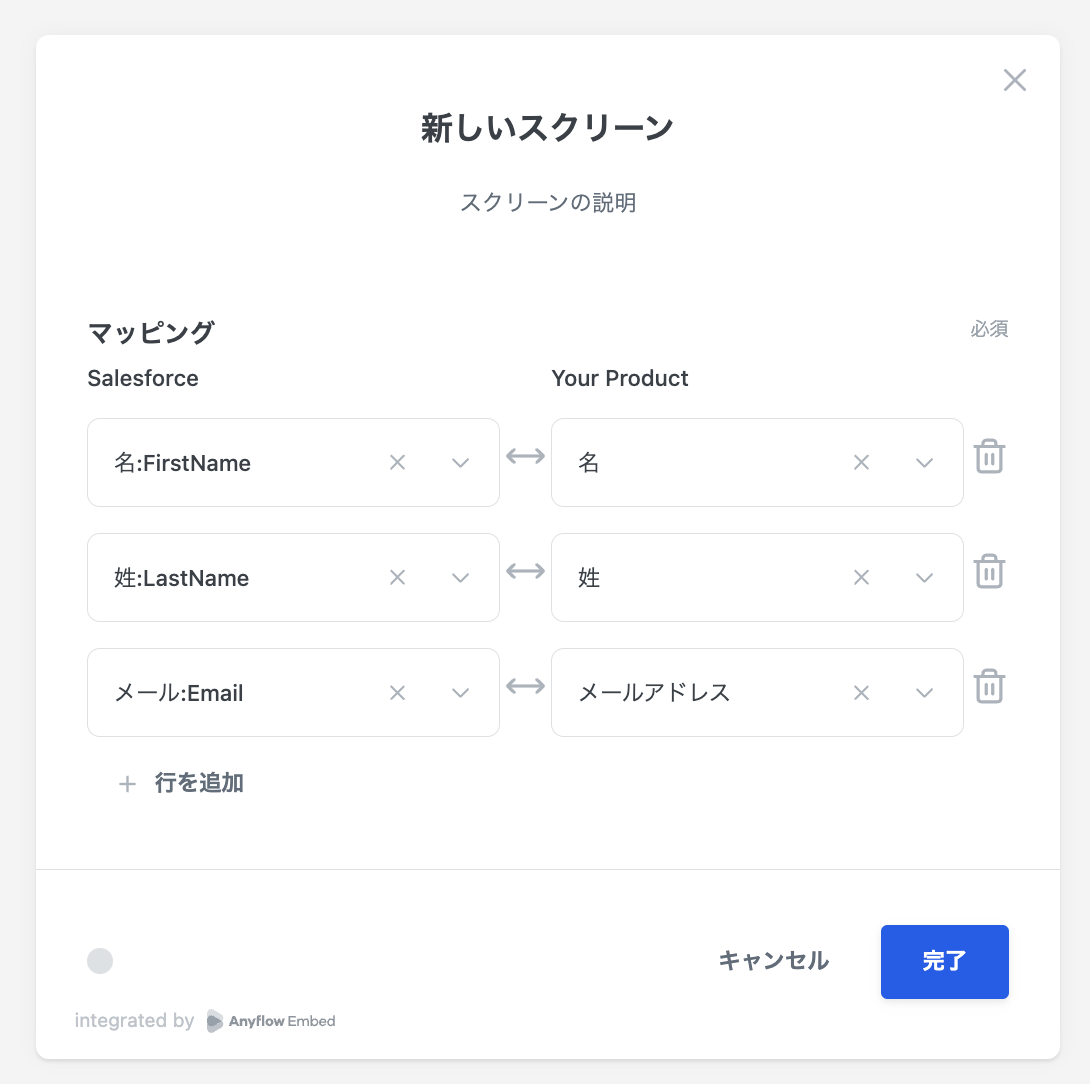
Task: Clear the 姓 Your Product selection
Action: 861,577
